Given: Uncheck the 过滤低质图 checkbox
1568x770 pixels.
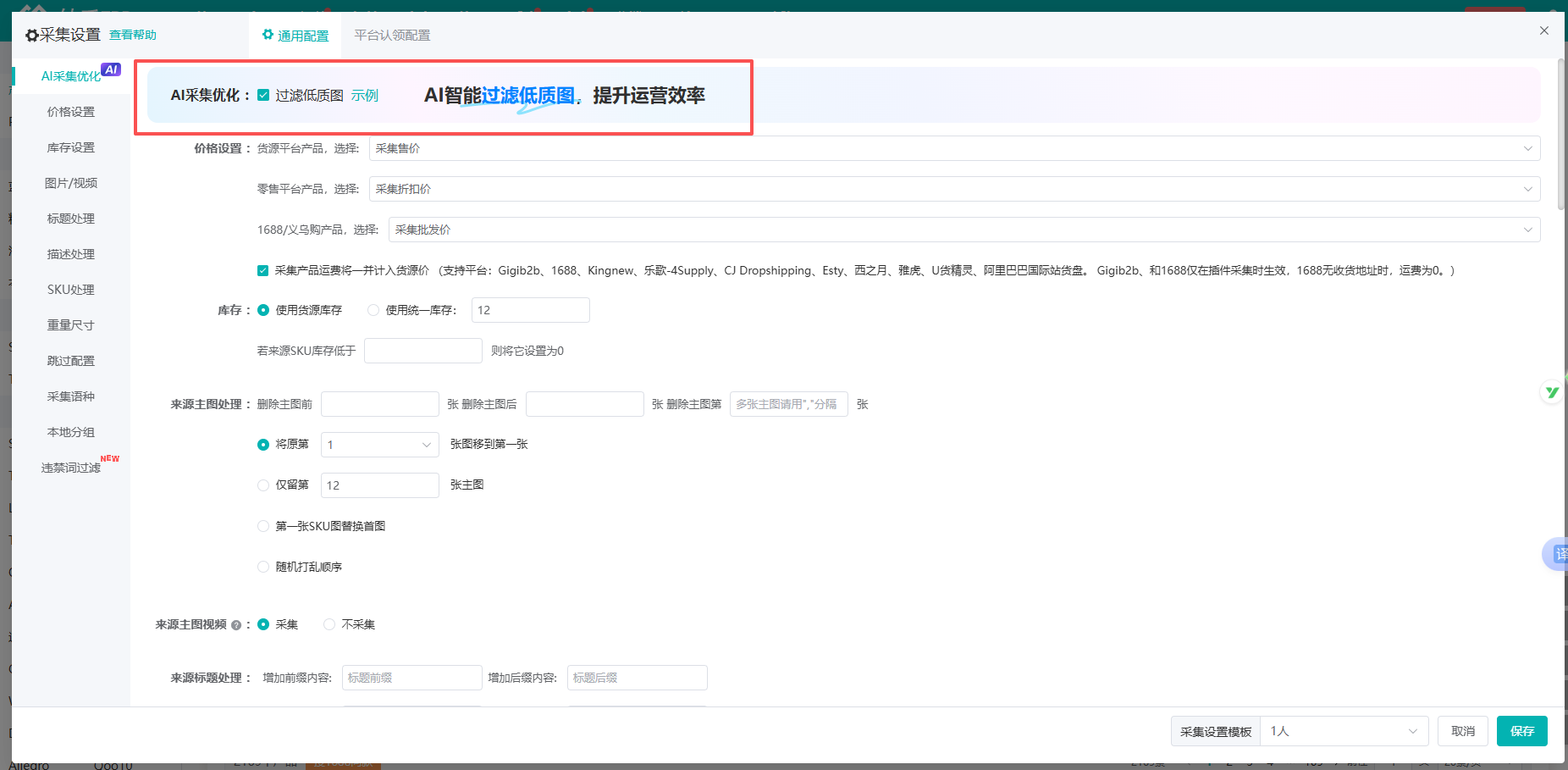Looking at the screenshot, I should coord(263,96).
